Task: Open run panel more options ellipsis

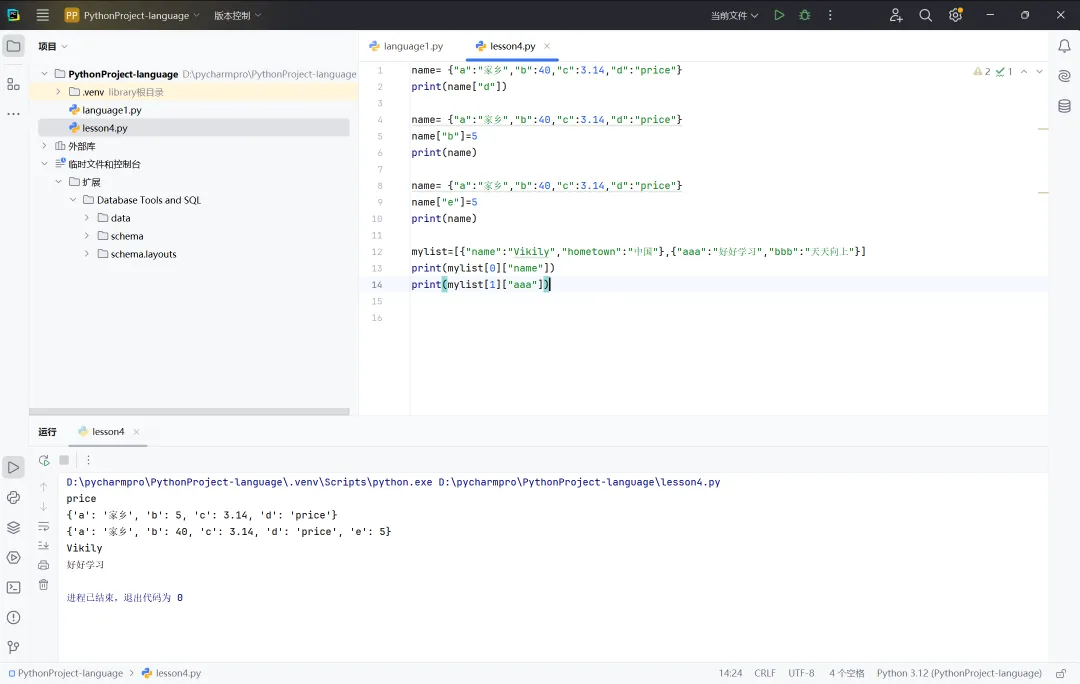Action: (88, 460)
